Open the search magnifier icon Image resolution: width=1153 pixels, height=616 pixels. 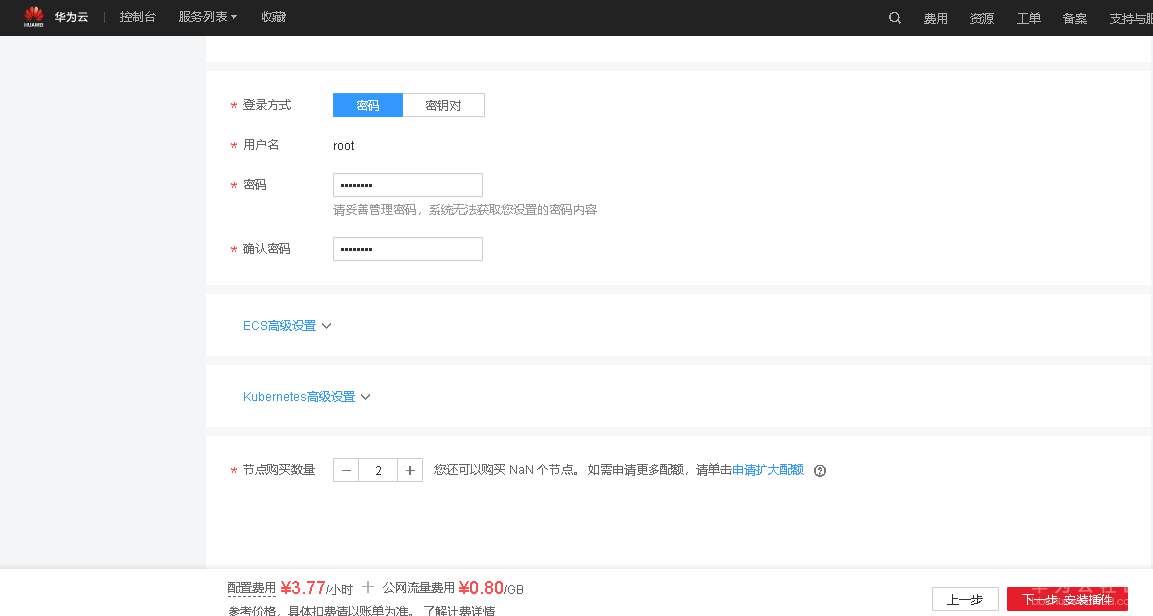click(x=894, y=18)
